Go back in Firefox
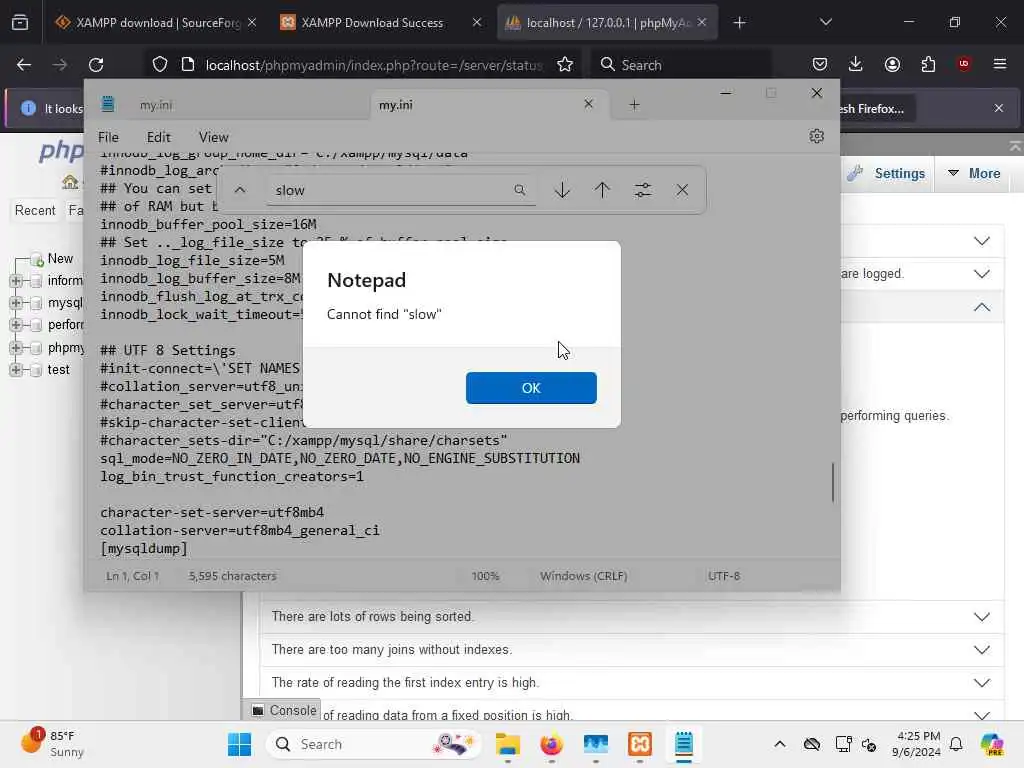The width and height of the screenshot is (1024, 768). click(x=24, y=65)
